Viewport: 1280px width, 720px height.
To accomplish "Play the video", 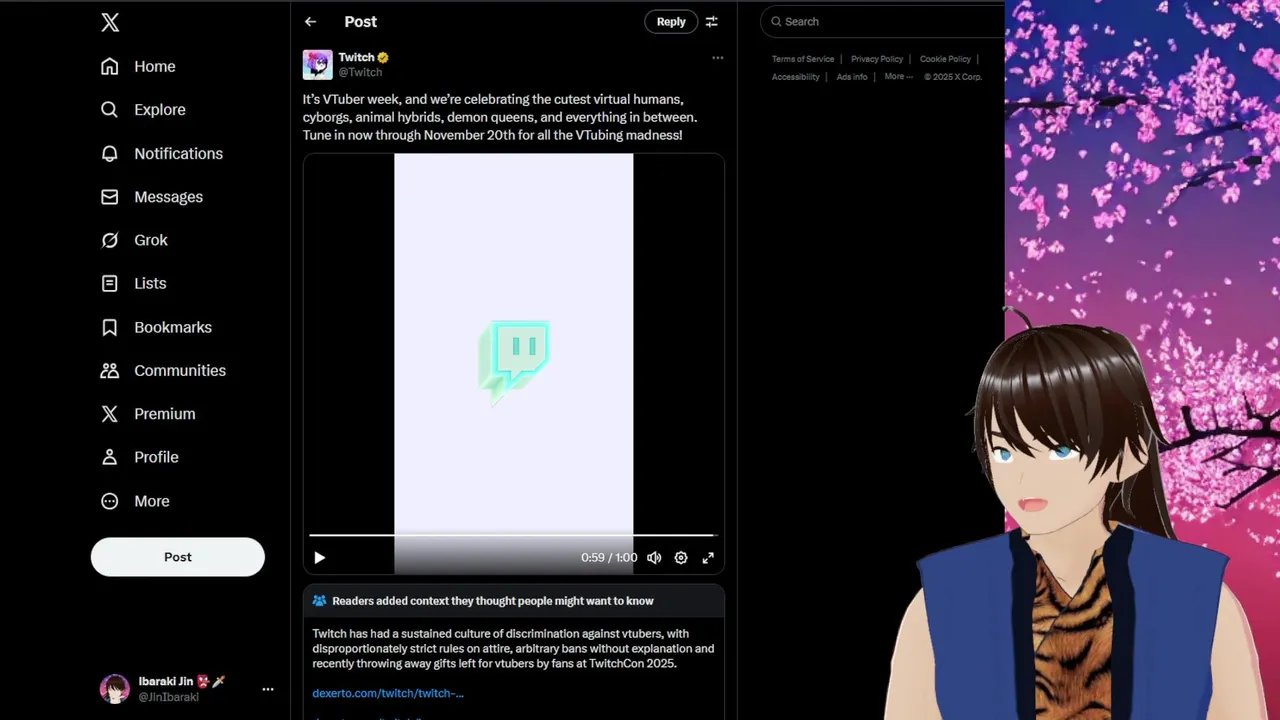I will tap(320, 558).
